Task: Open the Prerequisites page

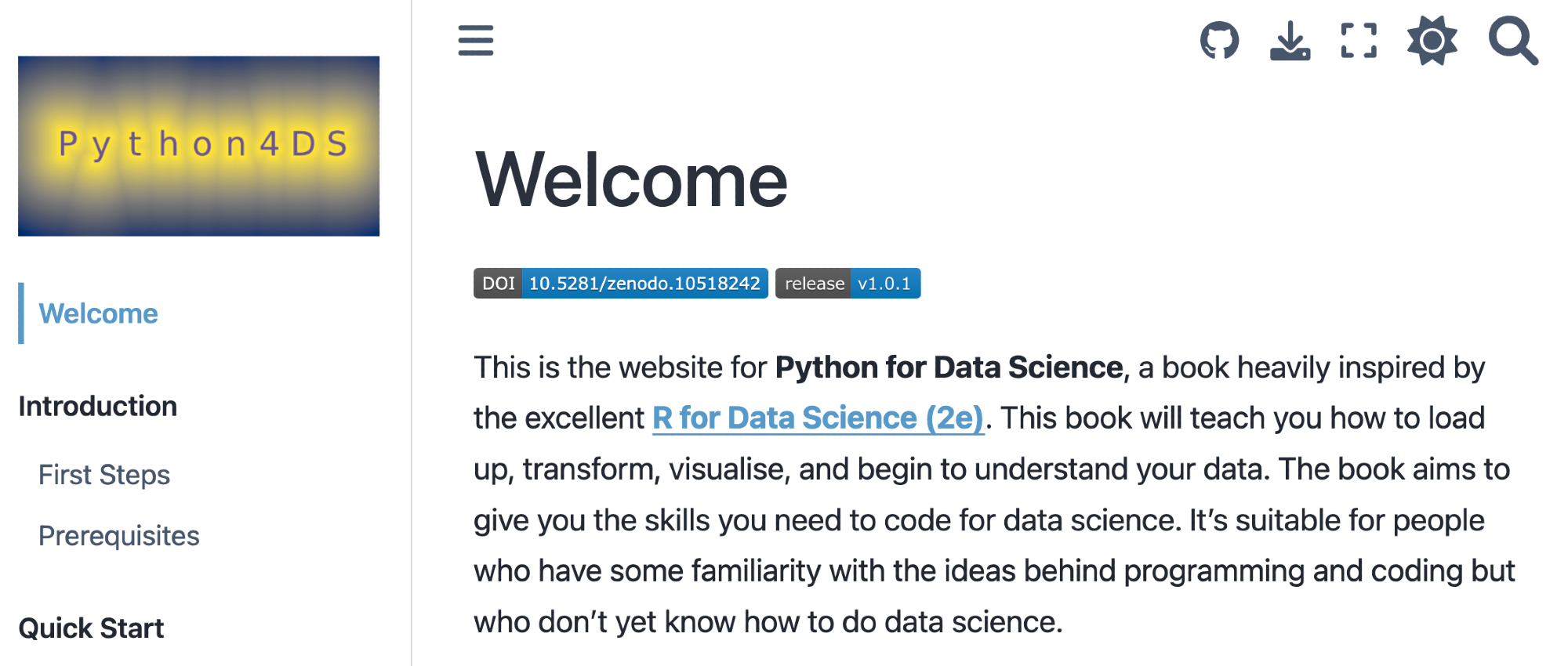Action: (x=119, y=536)
